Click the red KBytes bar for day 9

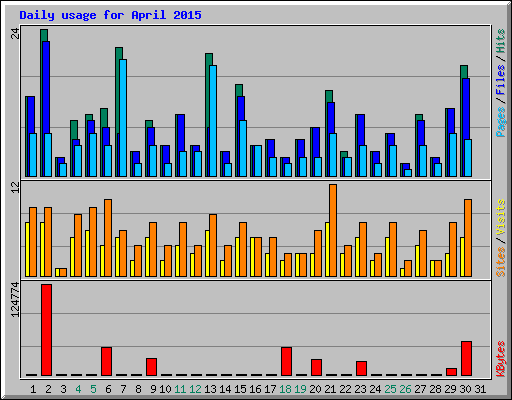tap(151, 367)
